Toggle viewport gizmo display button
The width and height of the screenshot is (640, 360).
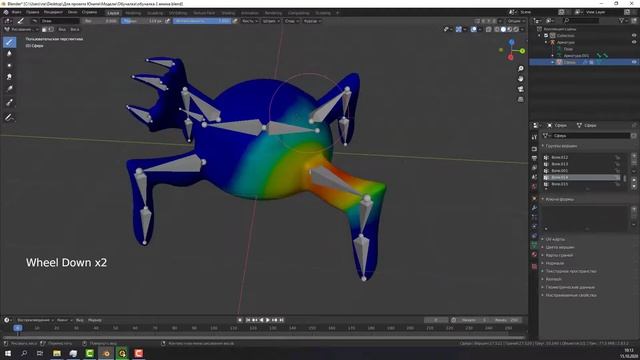[x=459, y=29]
